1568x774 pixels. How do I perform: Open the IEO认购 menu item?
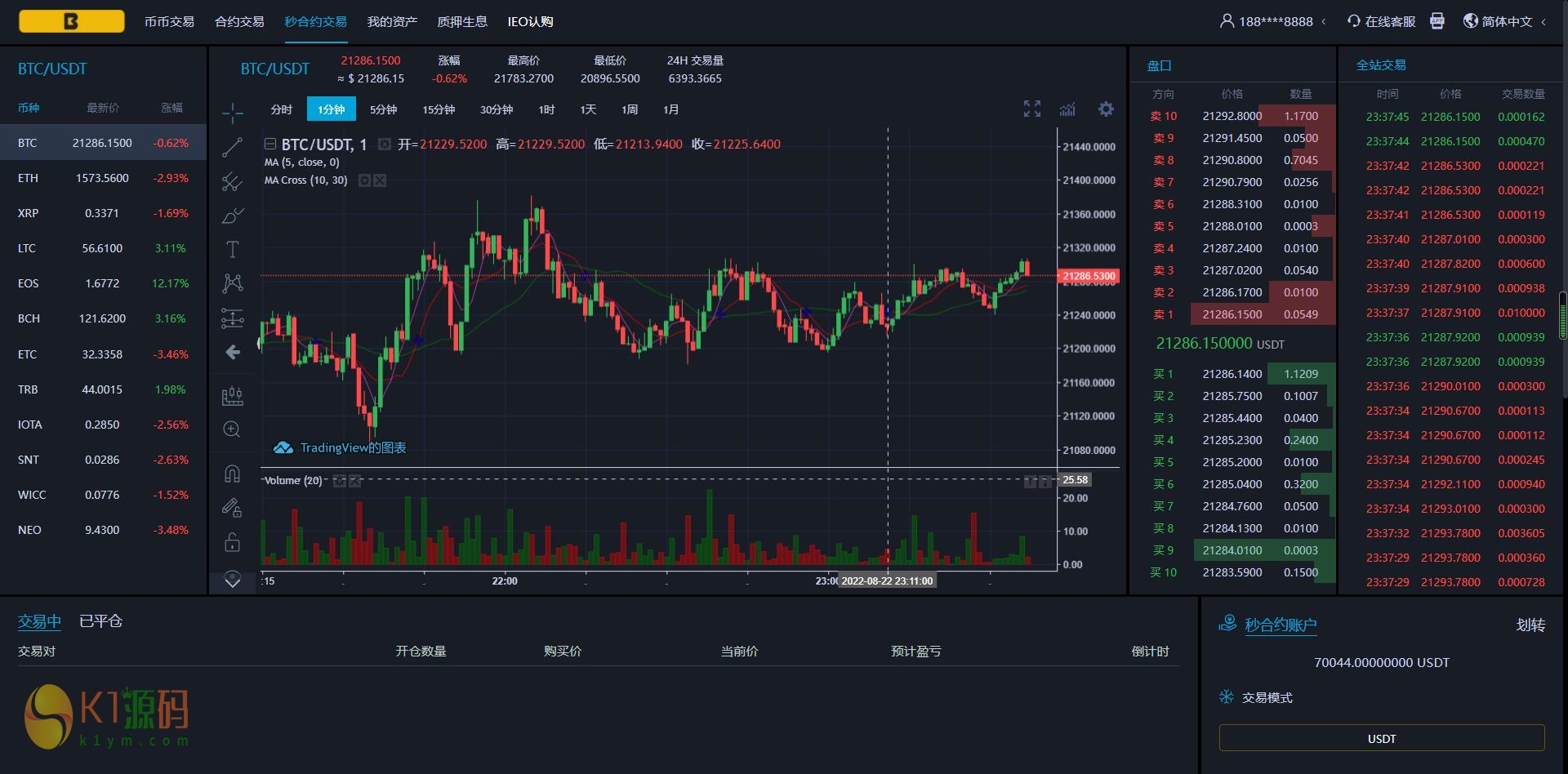click(x=530, y=21)
